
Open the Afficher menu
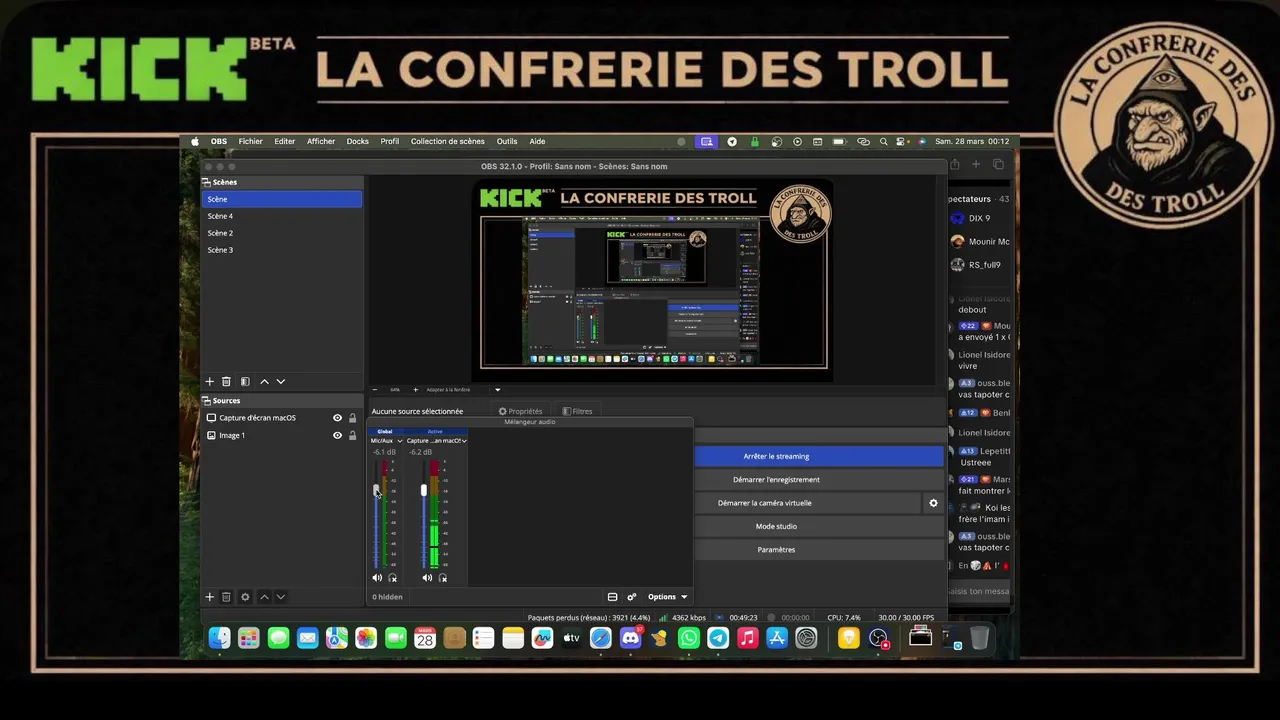tap(321, 142)
